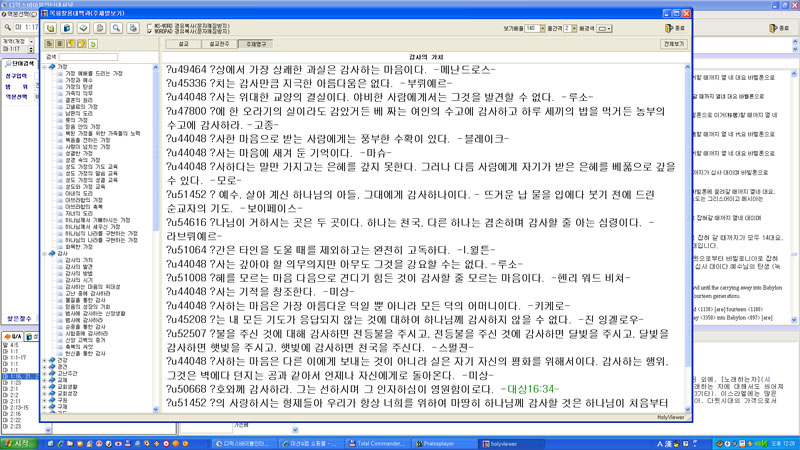The height and width of the screenshot is (450, 800).
Task: Click the 전체보기 button
Action: coord(673,45)
